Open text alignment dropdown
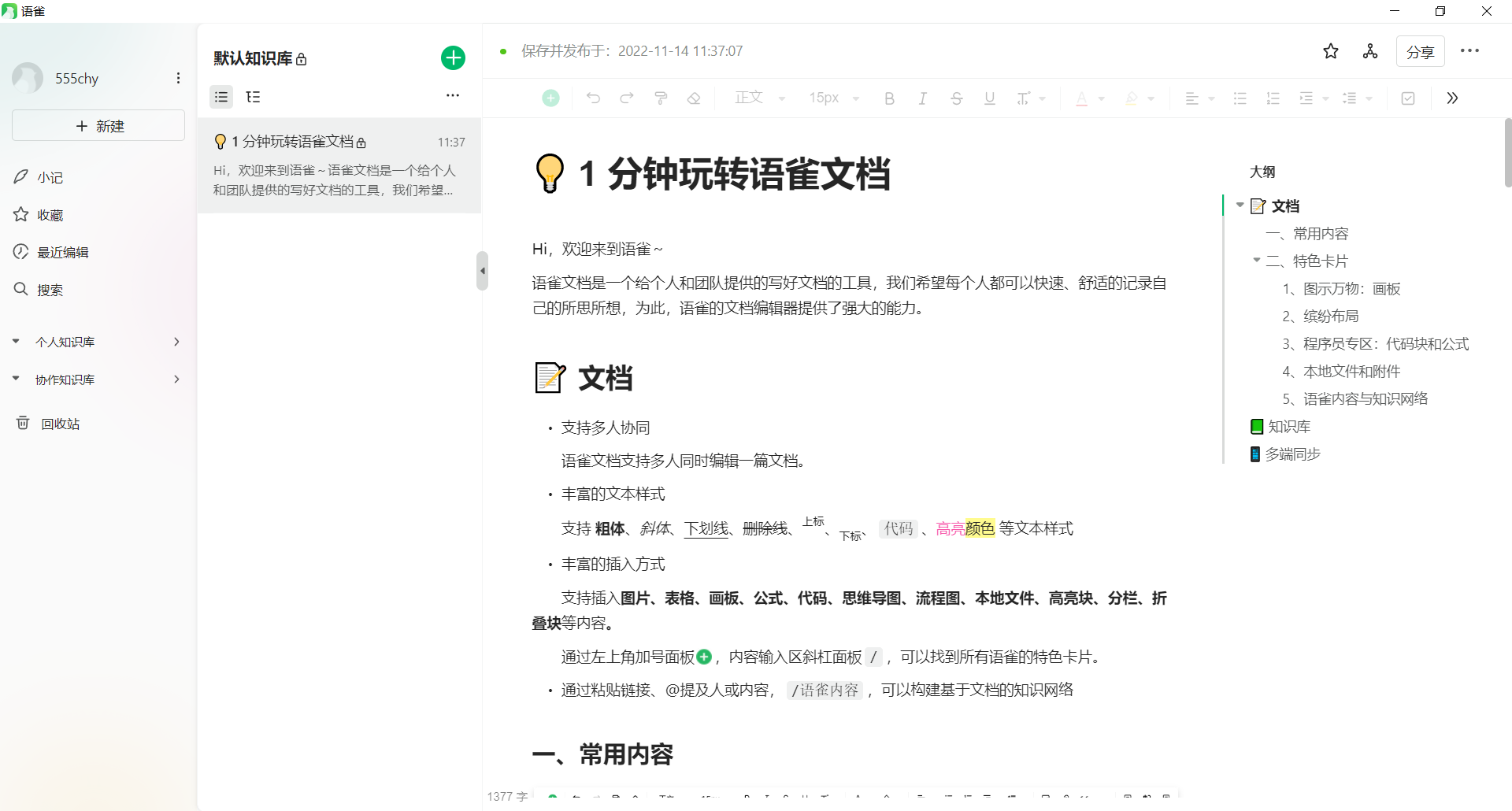The height and width of the screenshot is (811, 1512). click(1200, 98)
